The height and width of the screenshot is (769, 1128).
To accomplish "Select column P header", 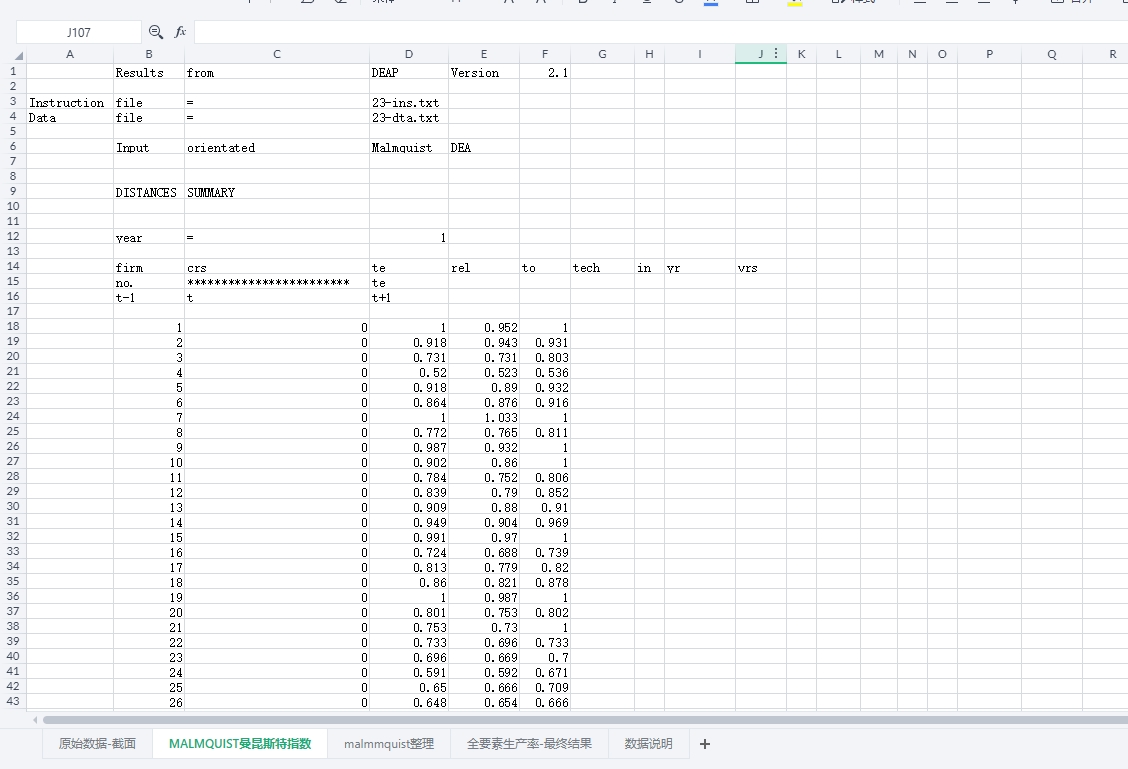I will [x=989, y=55].
